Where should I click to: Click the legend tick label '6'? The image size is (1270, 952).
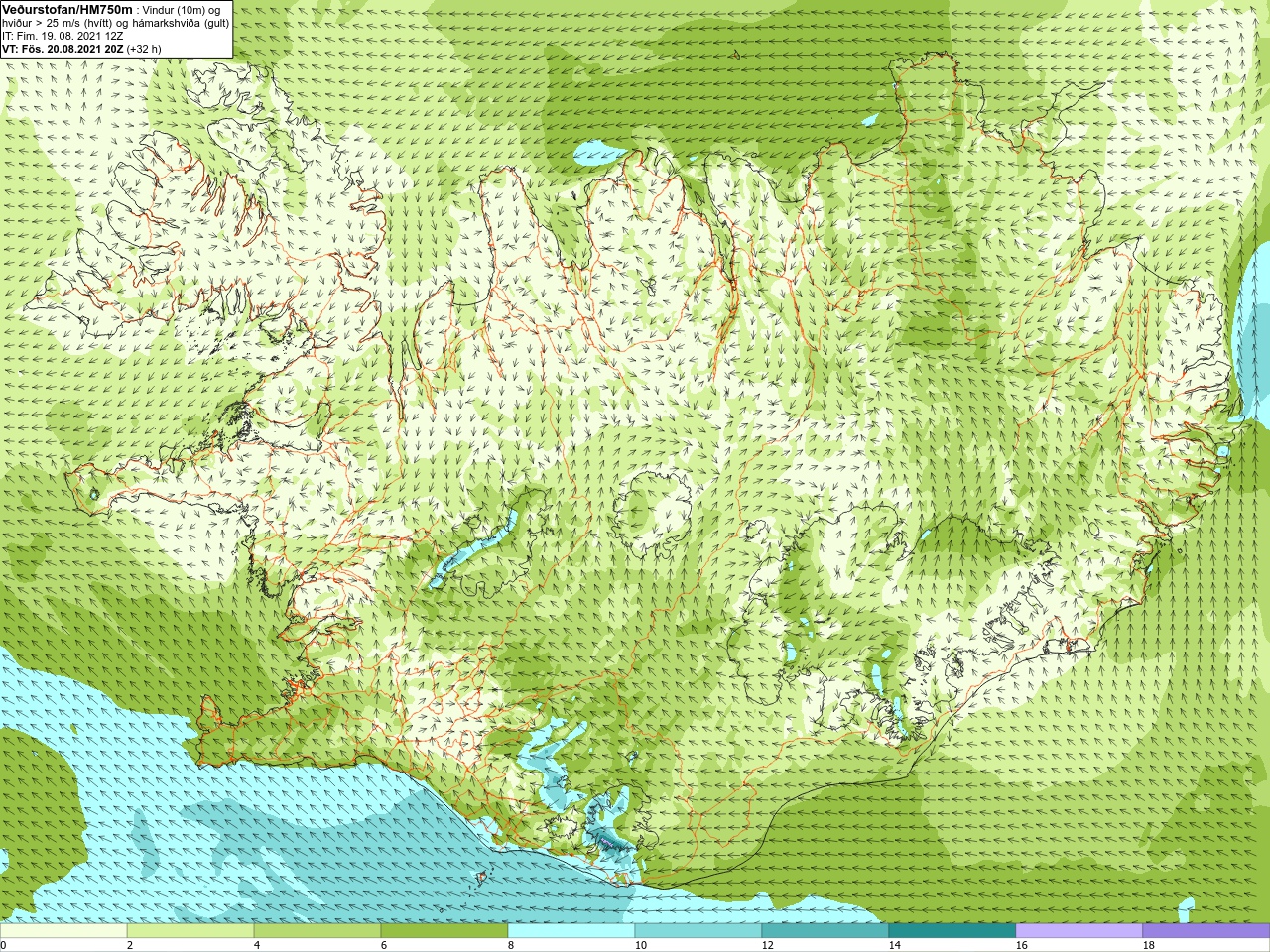(x=384, y=946)
